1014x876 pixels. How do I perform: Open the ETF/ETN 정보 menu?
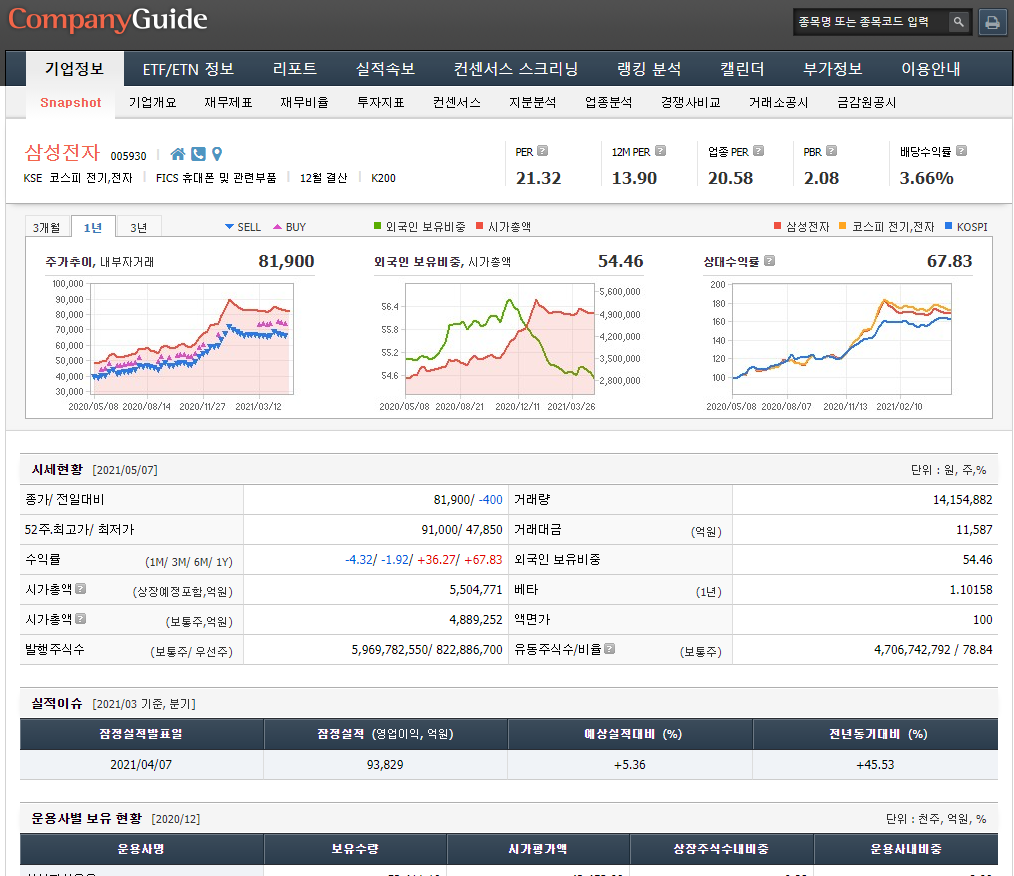[x=188, y=69]
